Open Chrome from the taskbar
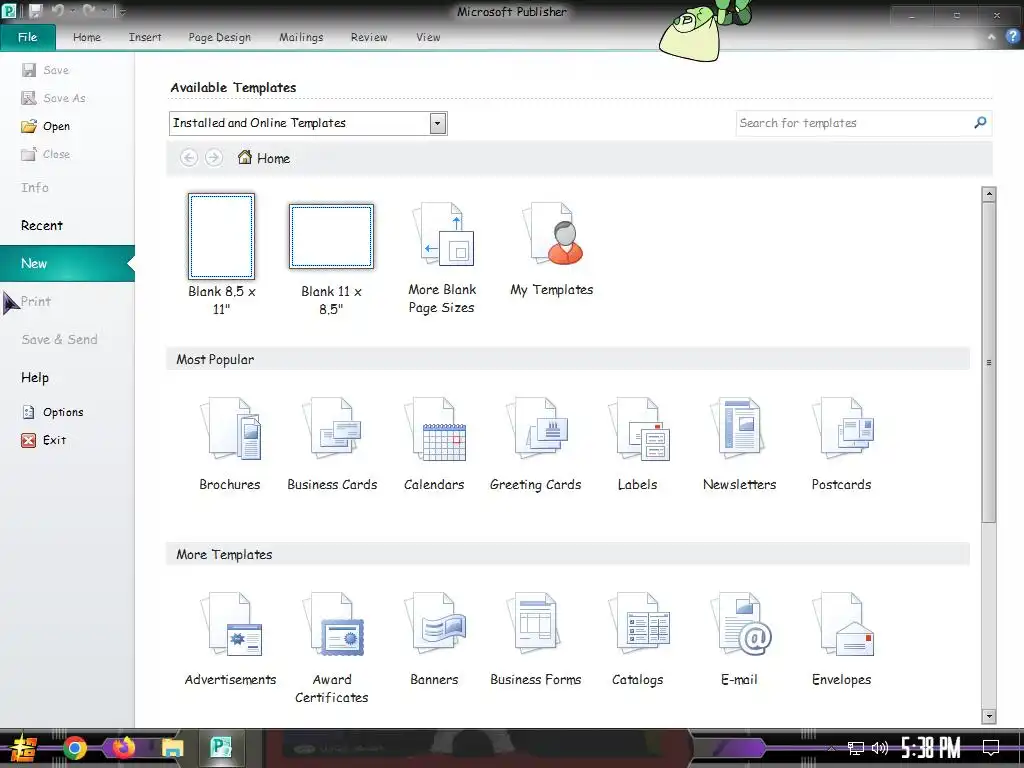 tap(74, 748)
